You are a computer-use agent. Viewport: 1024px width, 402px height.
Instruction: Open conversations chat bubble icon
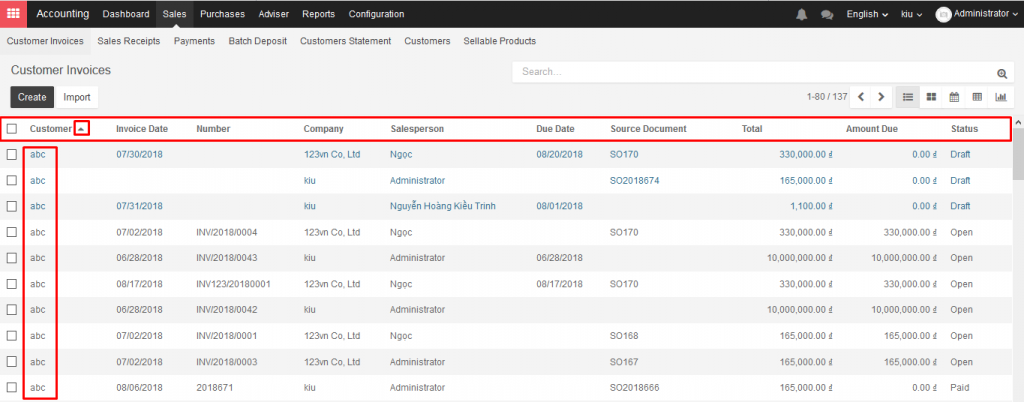[x=827, y=14]
